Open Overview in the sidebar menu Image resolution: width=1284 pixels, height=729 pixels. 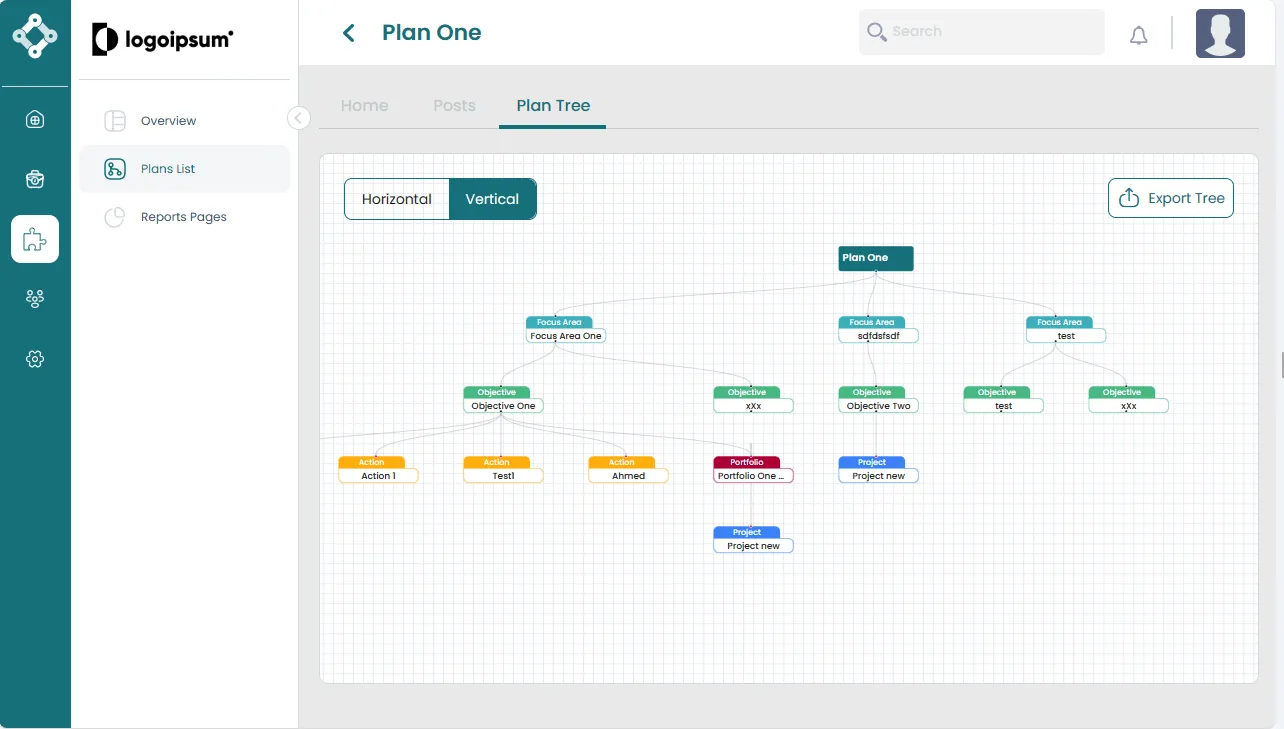(185, 121)
